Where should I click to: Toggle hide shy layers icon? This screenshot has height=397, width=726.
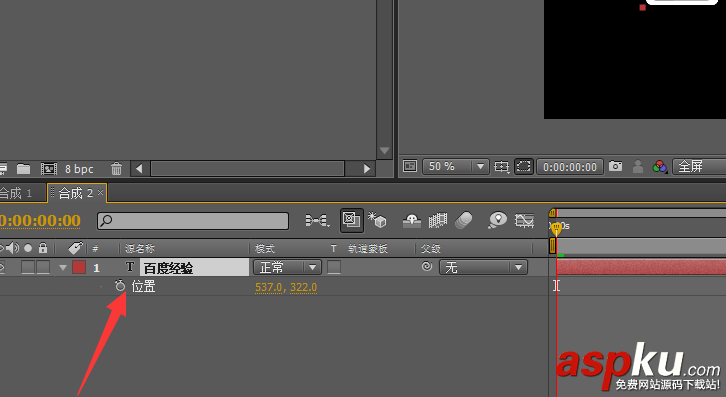click(x=412, y=221)
